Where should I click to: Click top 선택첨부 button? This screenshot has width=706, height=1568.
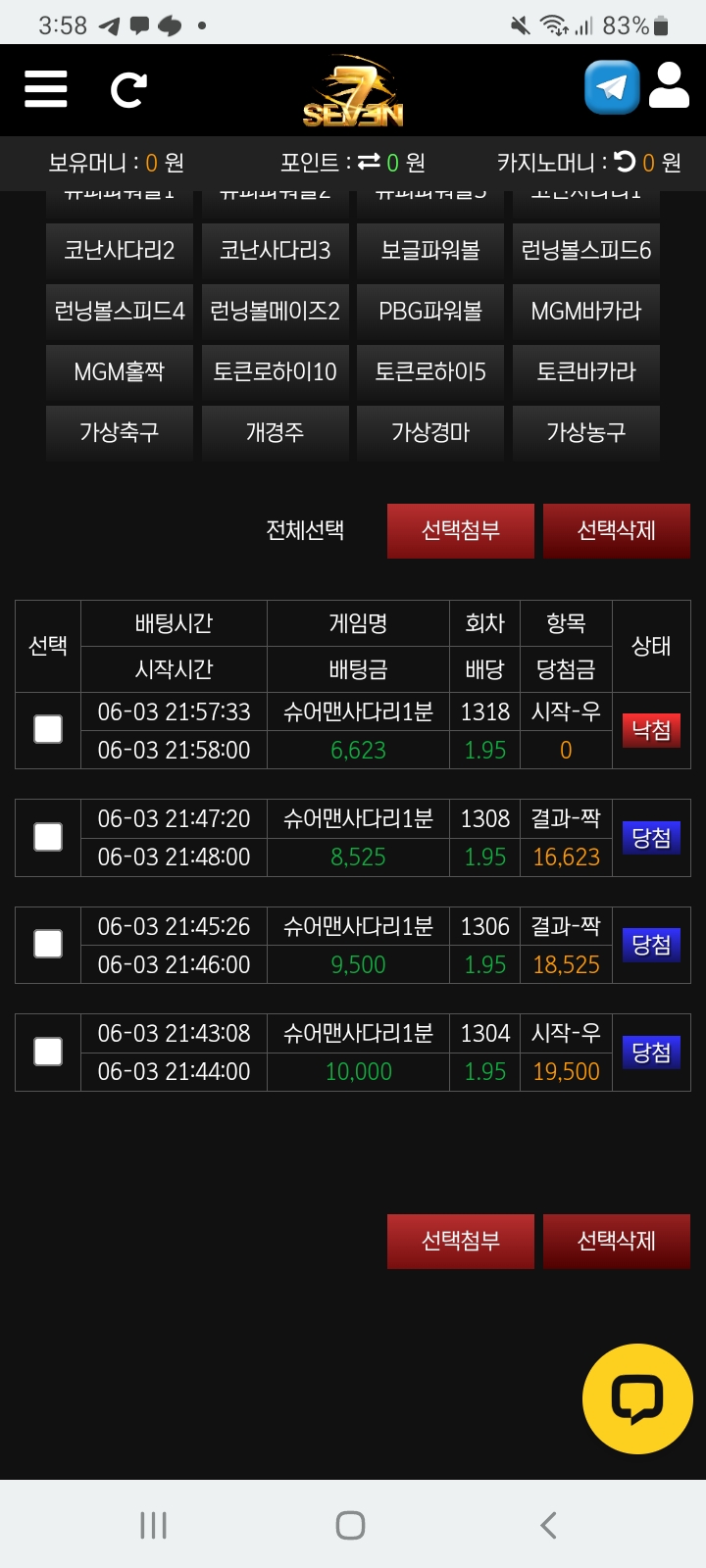point(460,530)
